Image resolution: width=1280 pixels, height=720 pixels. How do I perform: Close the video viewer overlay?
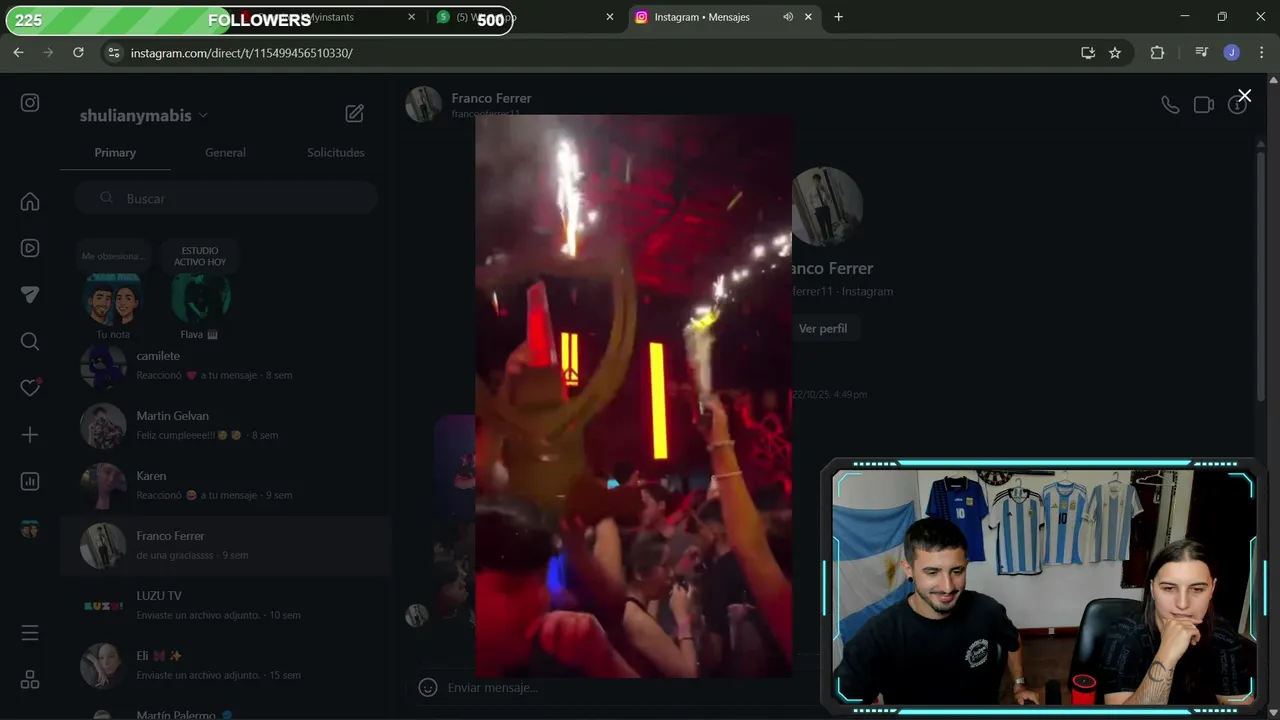[1244, 96]
